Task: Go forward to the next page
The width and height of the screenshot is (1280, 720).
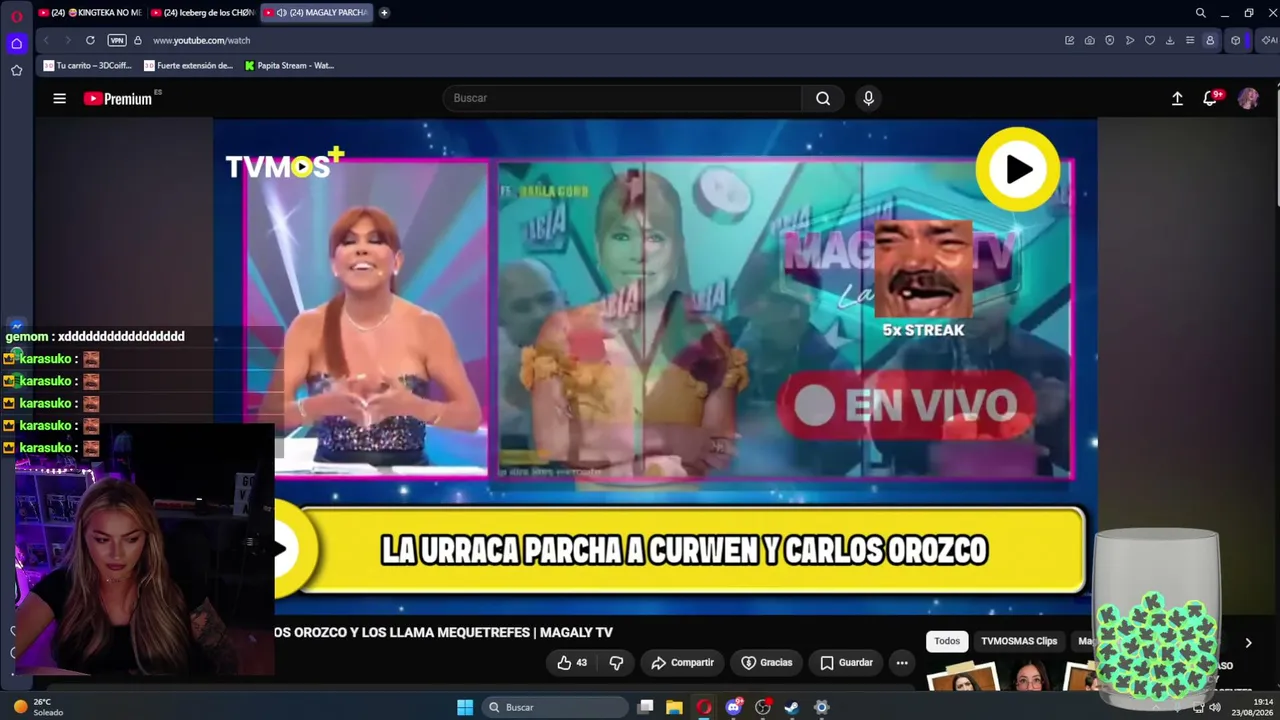Action: click(68, 40)
